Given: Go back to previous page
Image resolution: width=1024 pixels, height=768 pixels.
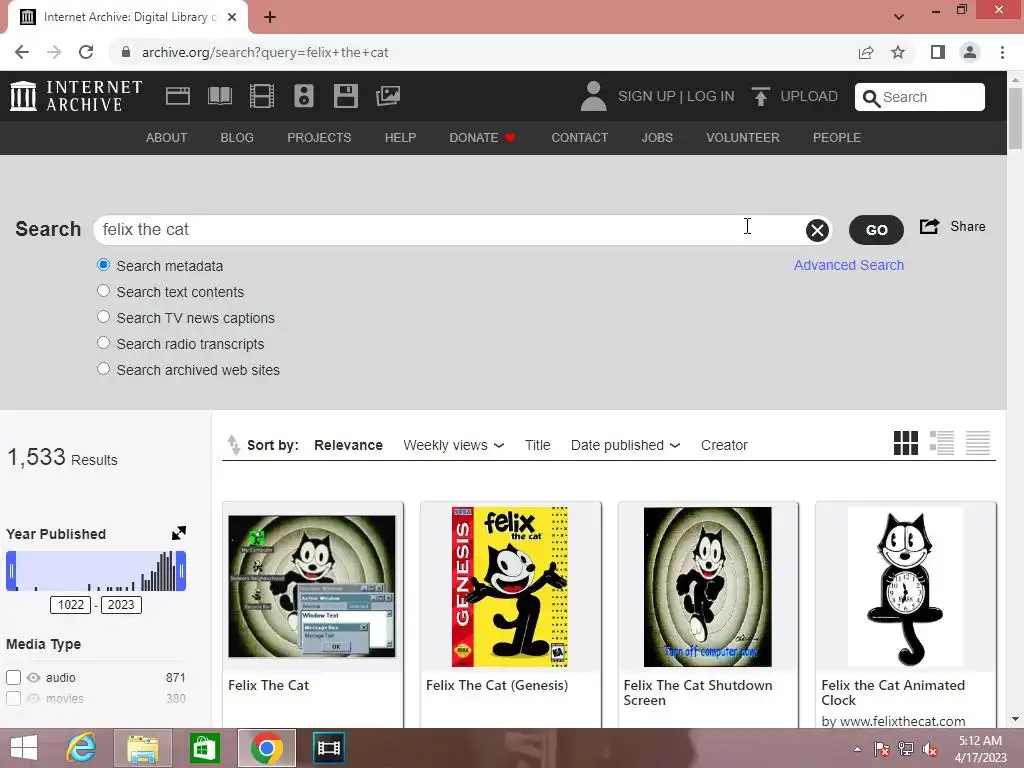Looking at the screenshot, I should tap(22, 52).
